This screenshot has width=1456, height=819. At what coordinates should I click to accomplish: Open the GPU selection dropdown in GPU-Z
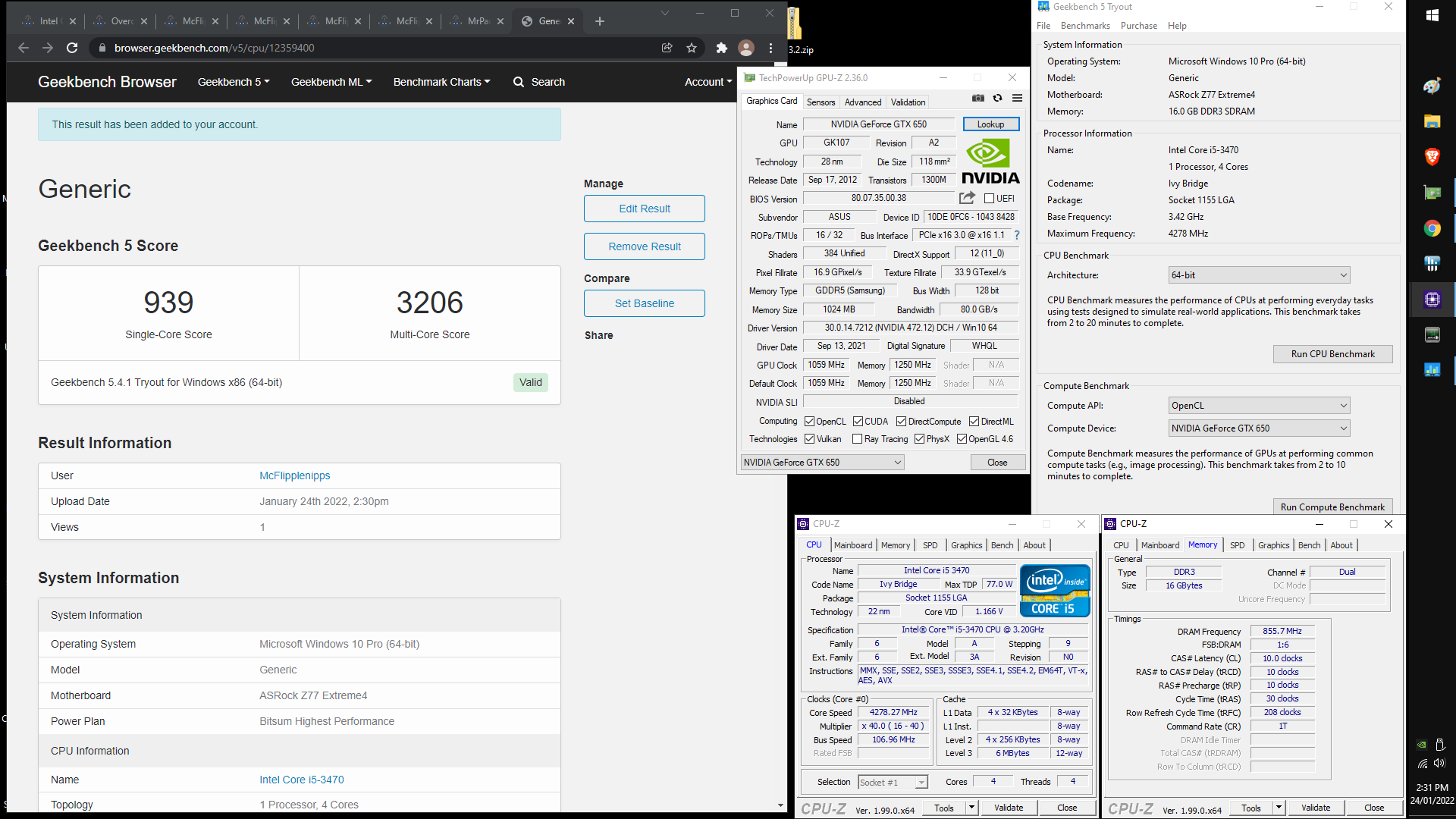click(x=822, y=463)
